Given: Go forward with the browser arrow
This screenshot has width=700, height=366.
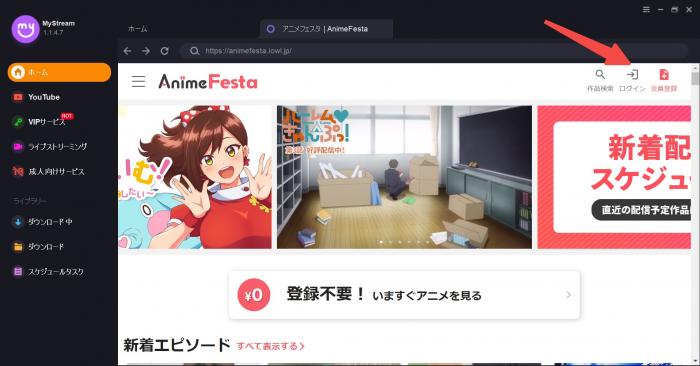Looking at the screenshot, I should point(146,51).
